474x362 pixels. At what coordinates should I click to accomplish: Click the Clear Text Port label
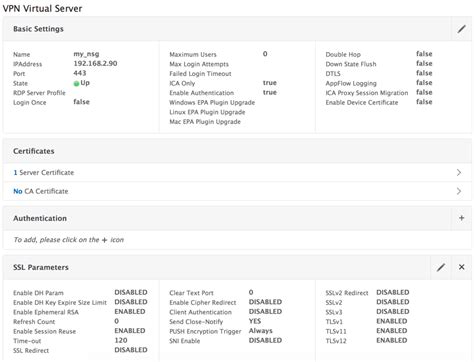(191, 293)
